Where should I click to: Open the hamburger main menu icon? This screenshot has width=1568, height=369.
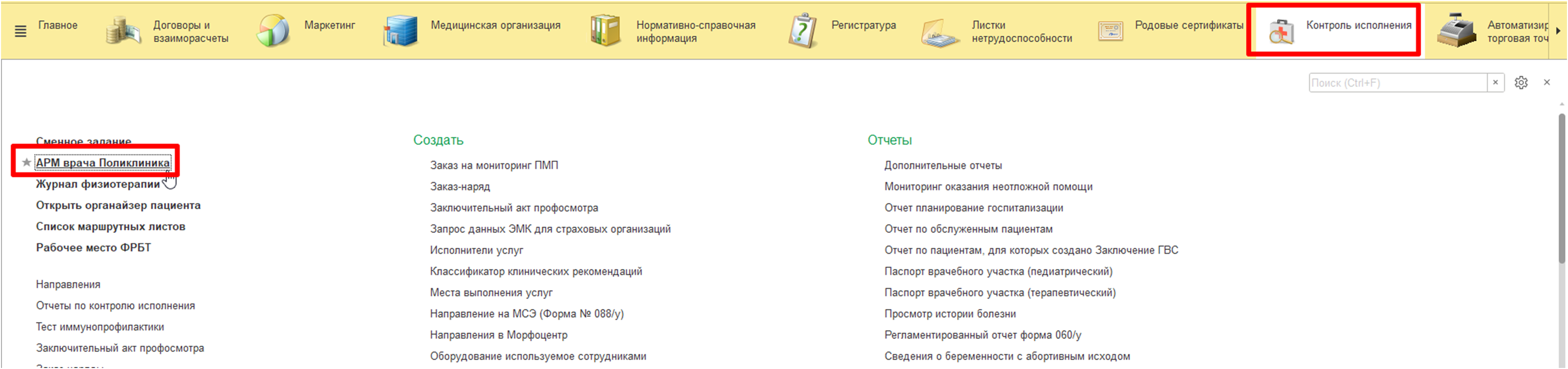(20, 31)
